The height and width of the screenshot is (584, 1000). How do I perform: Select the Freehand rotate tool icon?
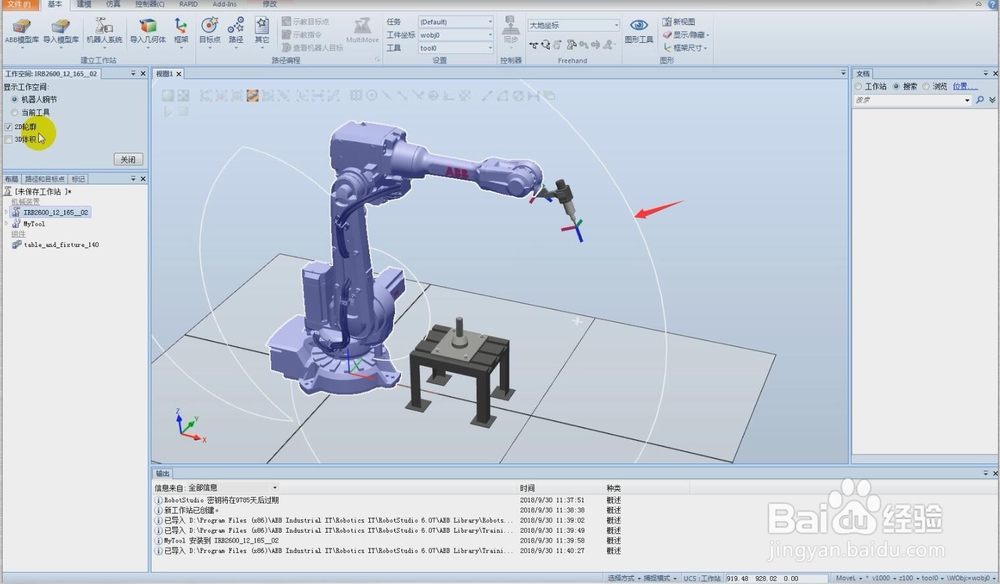tap(545, 45)
